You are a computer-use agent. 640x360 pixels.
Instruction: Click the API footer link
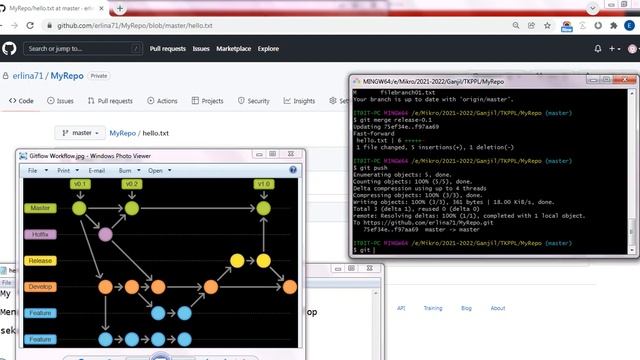pyautogui.click(x=401, y=308)
